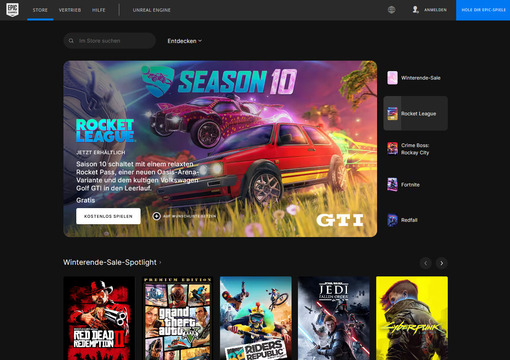Image resolution: width=510 pixels, height=360 pixels.
Task: Select Fortnite carousel label
Action: pyautogui.click(x=410, y=185)
